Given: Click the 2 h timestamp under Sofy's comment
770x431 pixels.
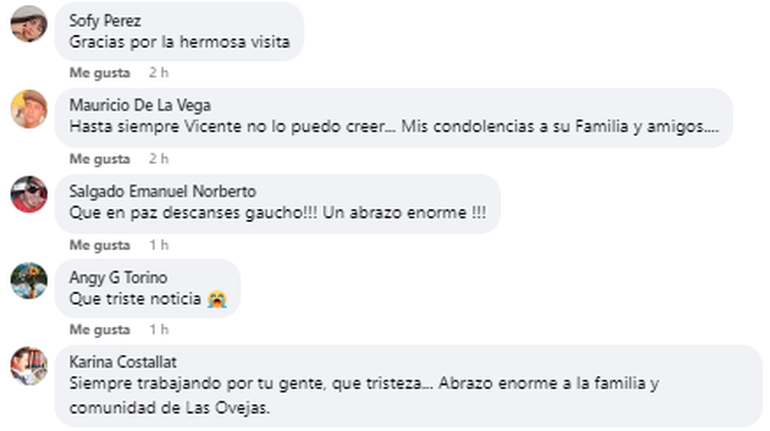Looking at the screenshot, I should pos(159,73).
